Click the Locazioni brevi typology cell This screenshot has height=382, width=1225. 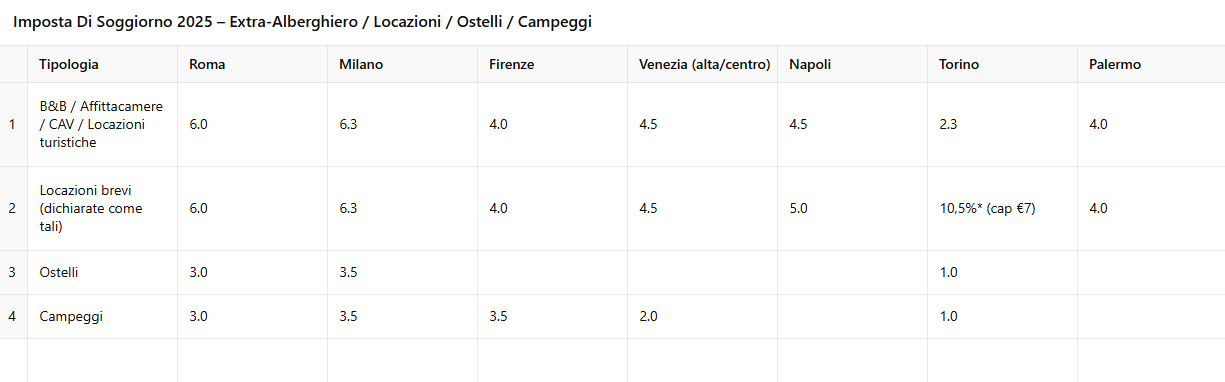pyautogui.click(x=102, y=209)
